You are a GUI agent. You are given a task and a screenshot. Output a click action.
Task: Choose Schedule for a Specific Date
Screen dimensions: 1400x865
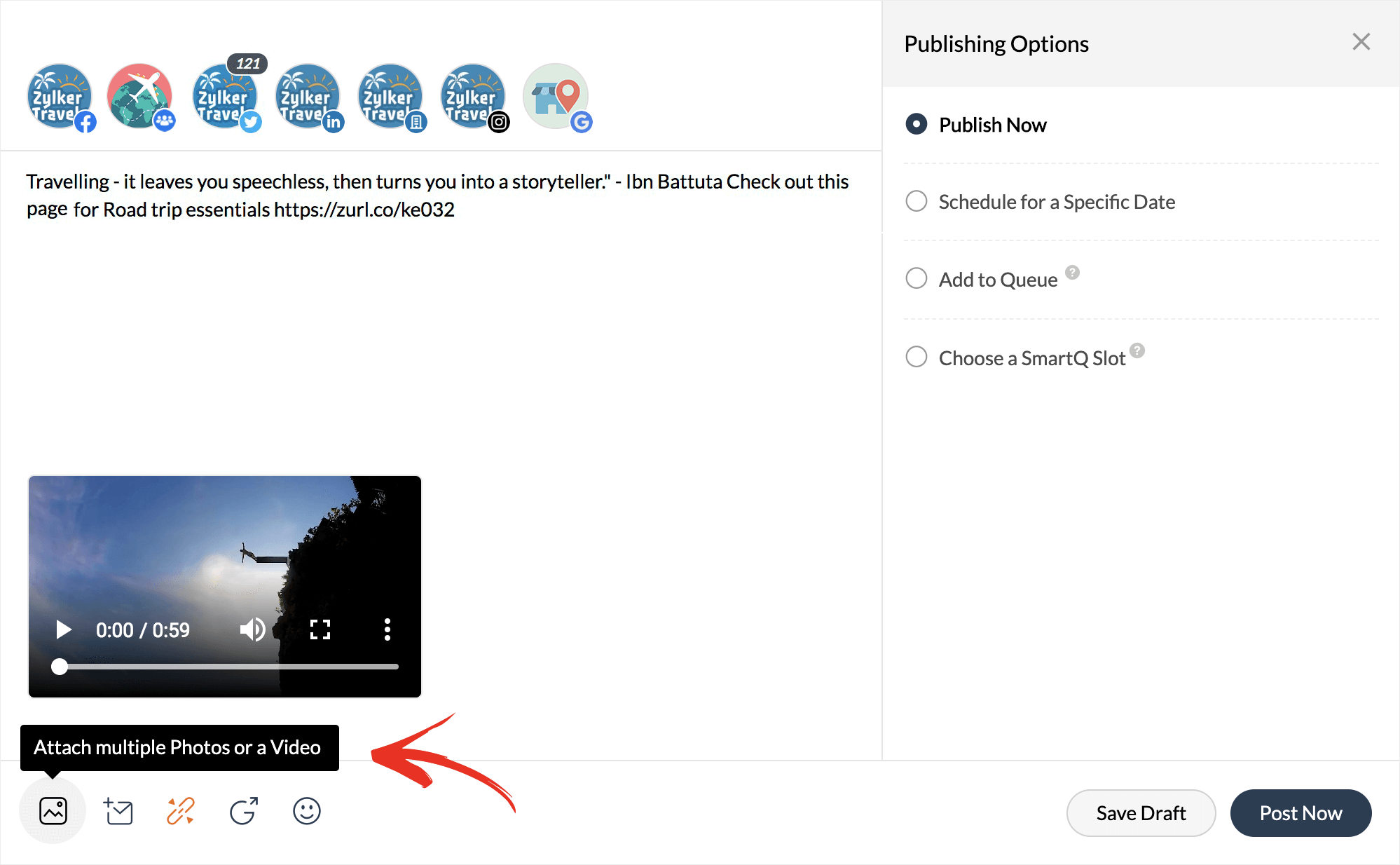coord(916,202)
